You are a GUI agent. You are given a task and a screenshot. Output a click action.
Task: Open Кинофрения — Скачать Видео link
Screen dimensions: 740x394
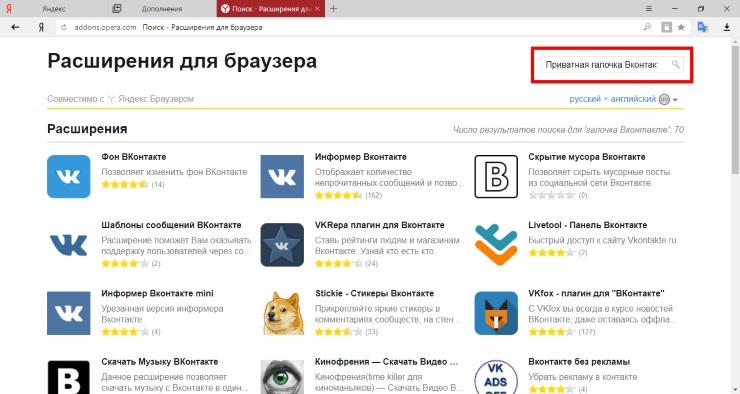point(386,362)
